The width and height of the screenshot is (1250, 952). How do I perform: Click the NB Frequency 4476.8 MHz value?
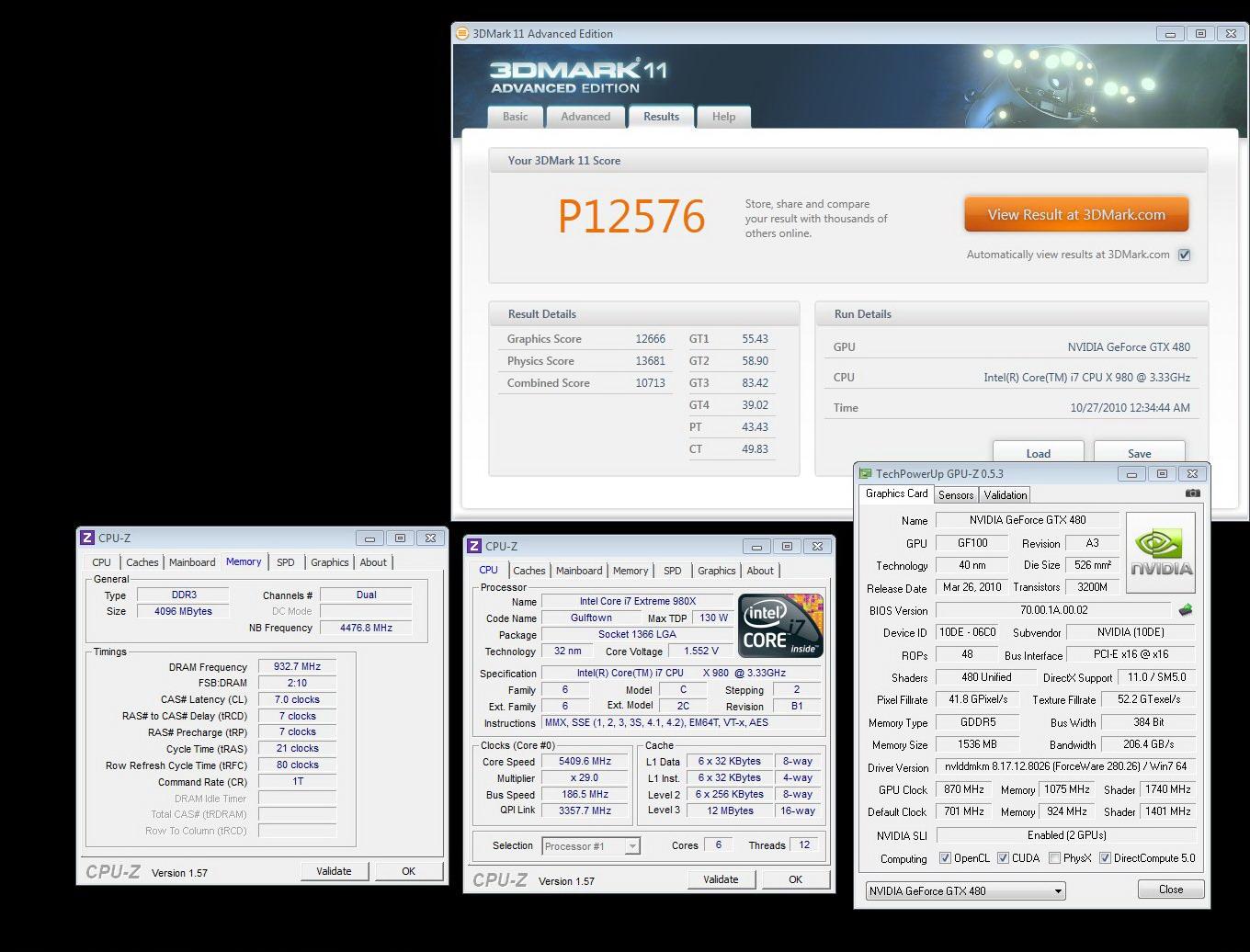tap(366, 628)
